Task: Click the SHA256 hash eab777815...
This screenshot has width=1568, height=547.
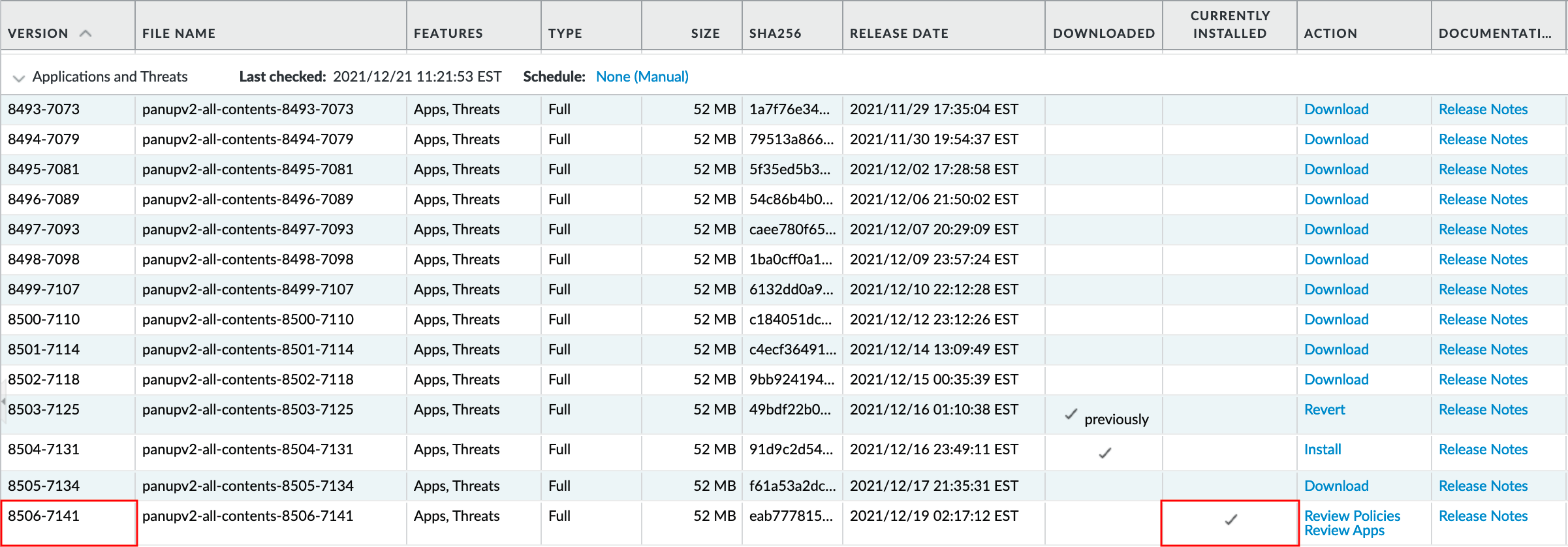Action: [x=791, y=516]
